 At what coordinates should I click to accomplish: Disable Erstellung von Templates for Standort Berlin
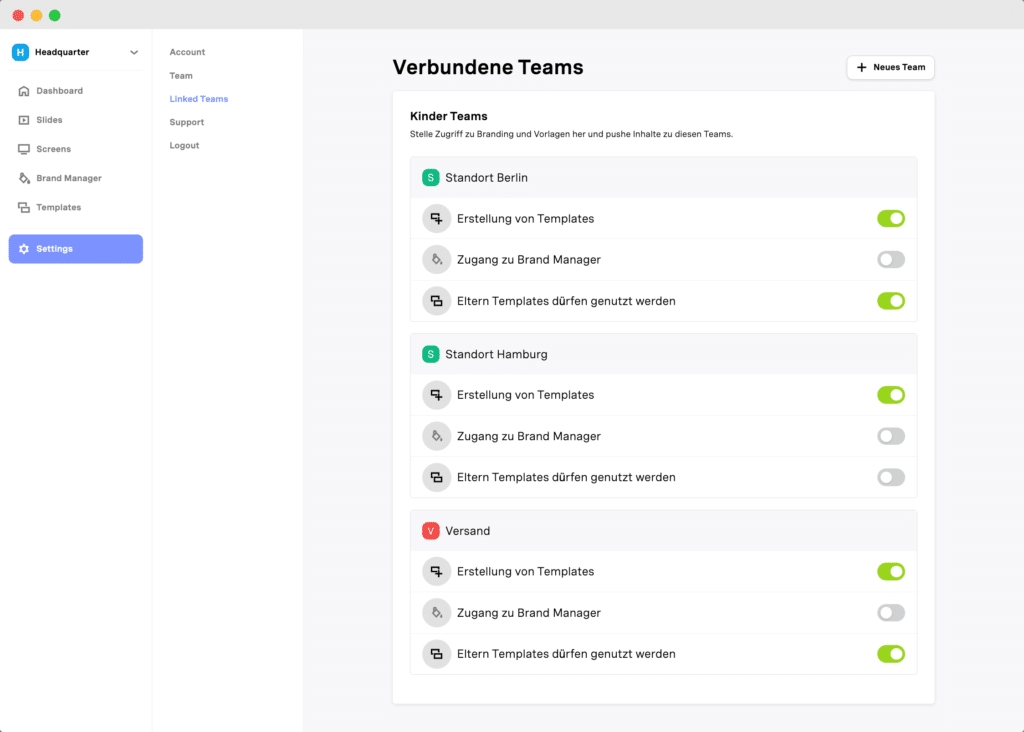[x=890, y=218]
